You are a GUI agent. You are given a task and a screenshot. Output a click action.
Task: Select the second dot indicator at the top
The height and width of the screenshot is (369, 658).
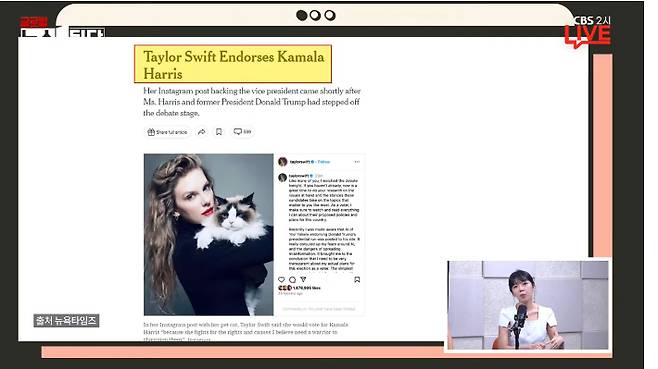[x=315, y=16]
